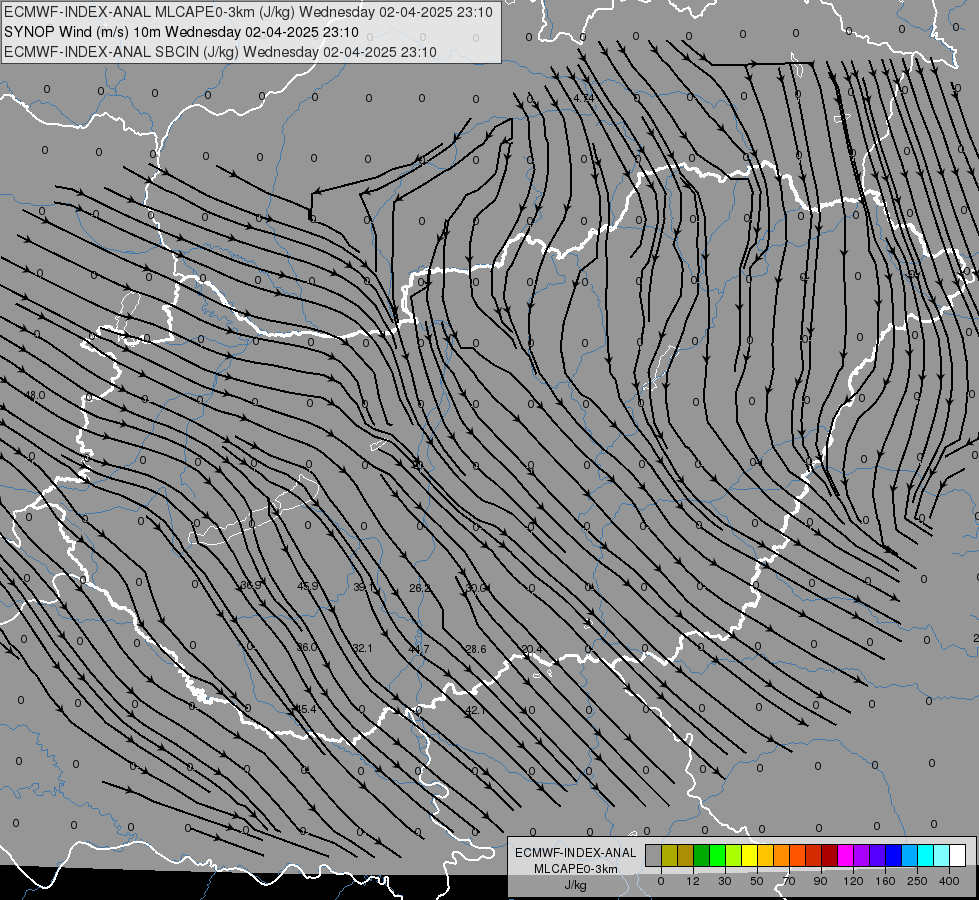
Task: Click the 36.9 grid value
Action: [x=251, y=586]
